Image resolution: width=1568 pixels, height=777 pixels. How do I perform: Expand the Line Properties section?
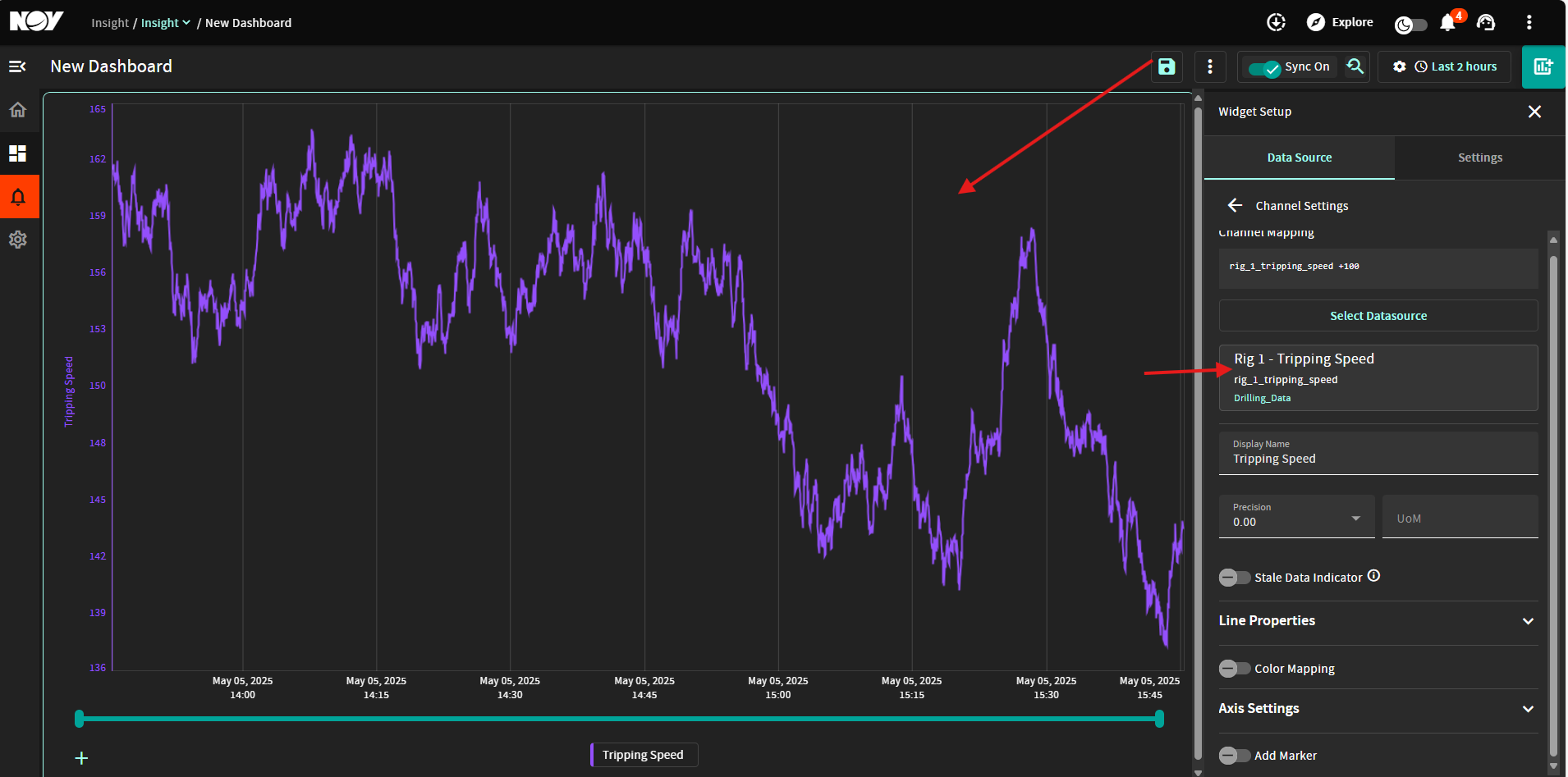click(x=1378, y=621)
